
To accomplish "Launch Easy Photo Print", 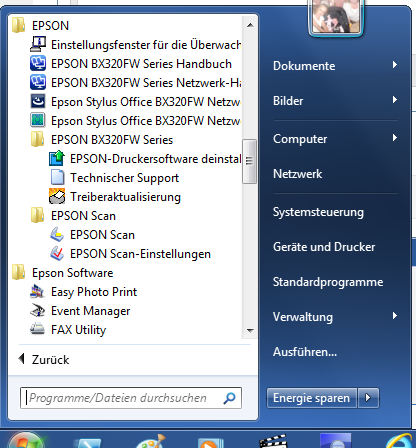I will pos(83,292).
